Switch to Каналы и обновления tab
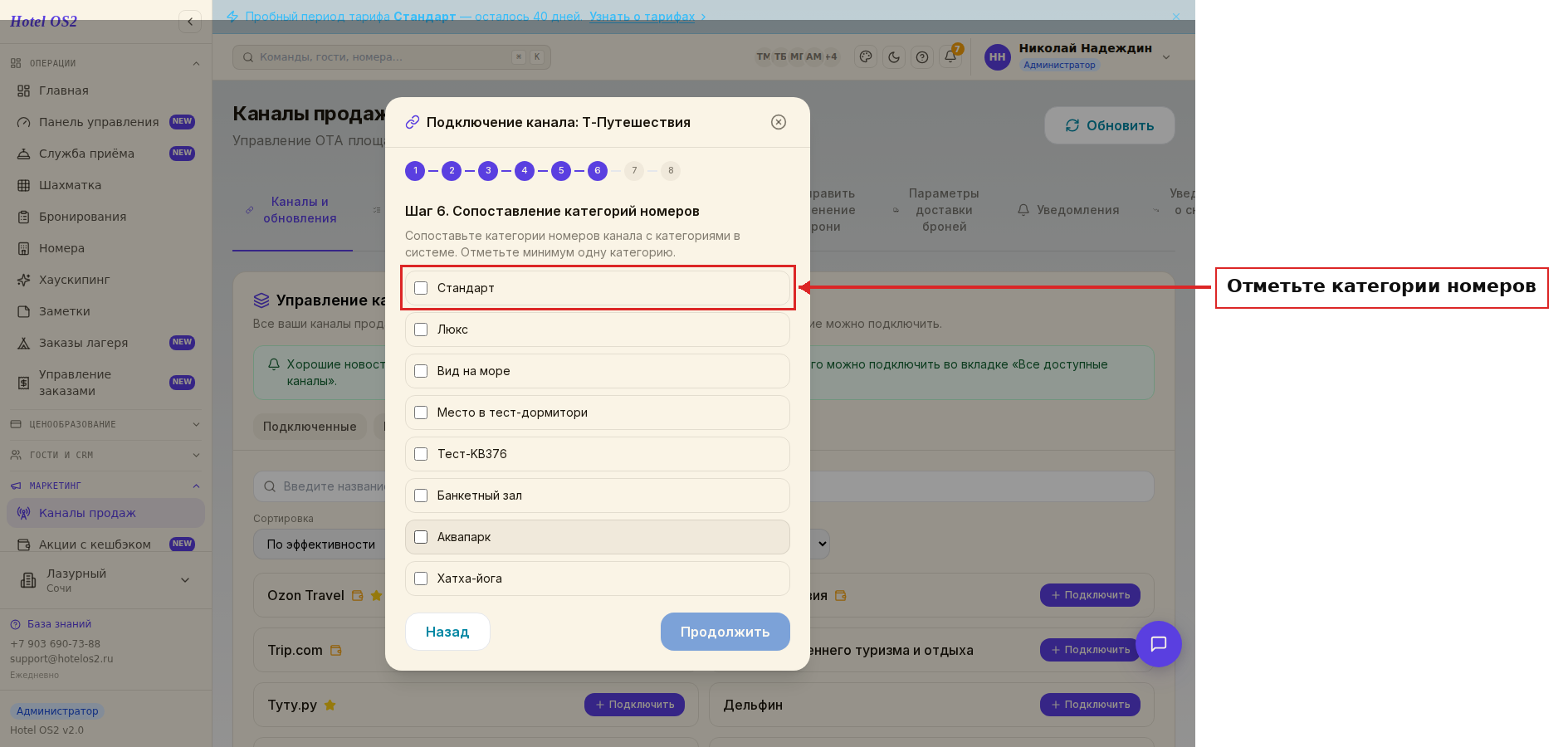1568x747 pixels. tap(292, 210)
